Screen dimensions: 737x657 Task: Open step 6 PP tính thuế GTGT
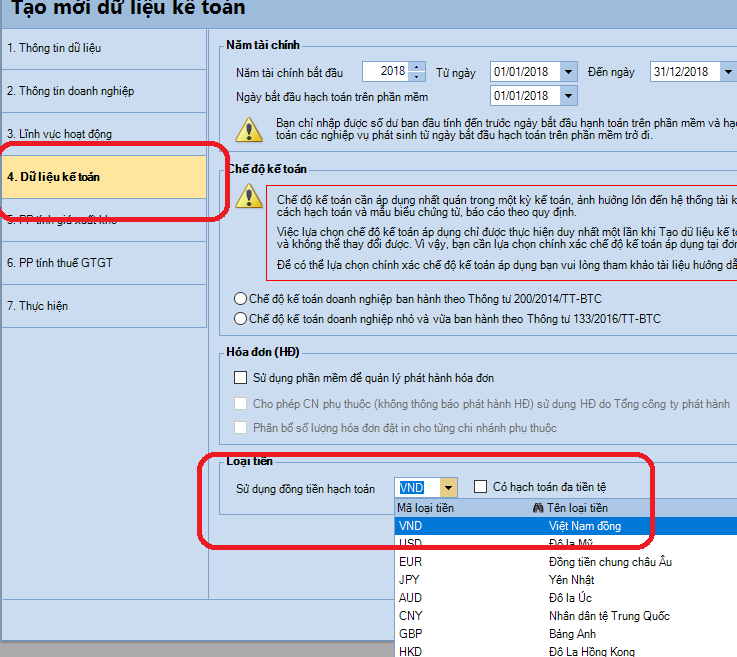(x=104, y=263)
